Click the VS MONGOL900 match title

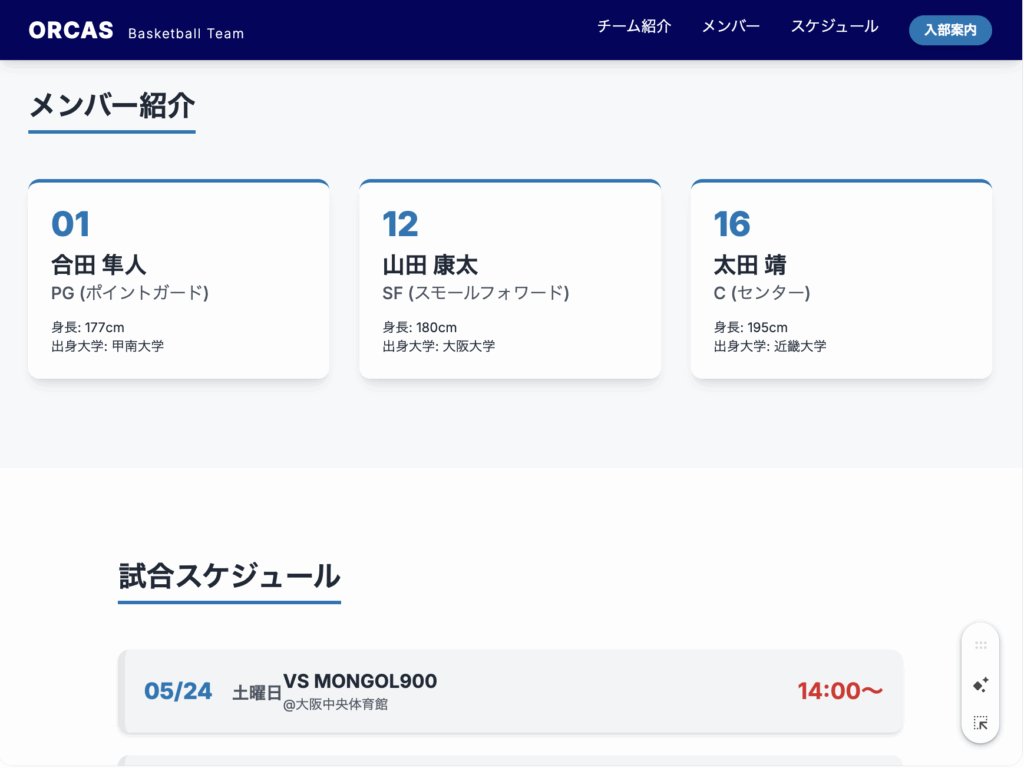click(x=360, y=681)
